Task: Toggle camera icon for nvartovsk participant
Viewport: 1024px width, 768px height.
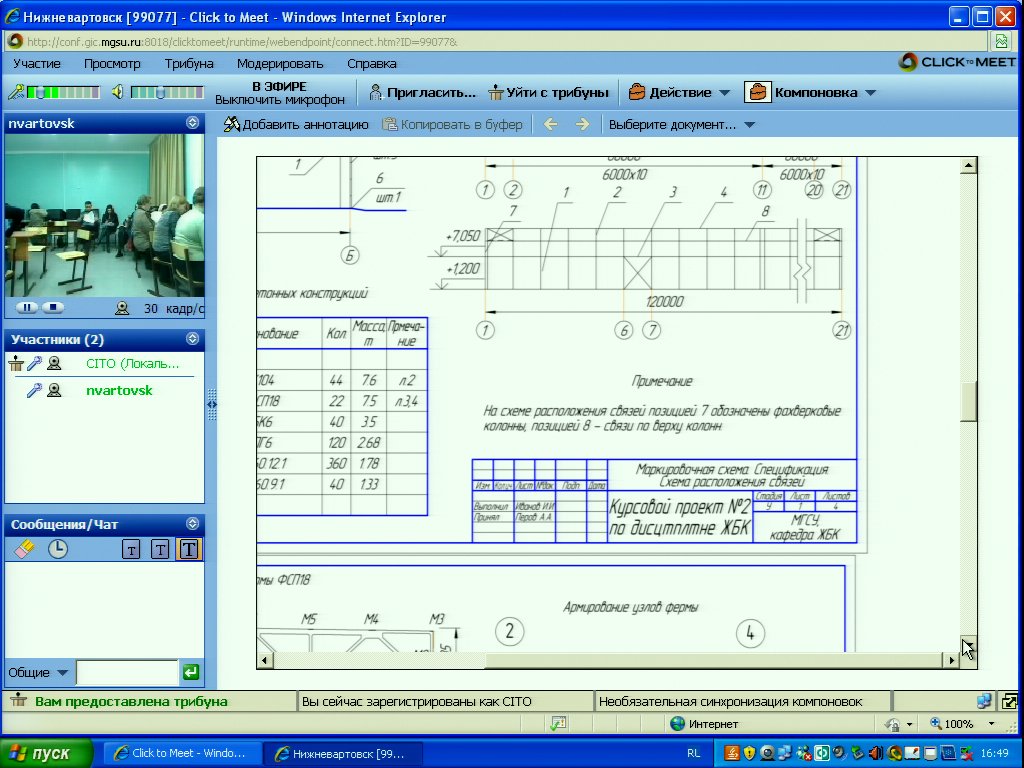Action: [x=54, y=390]
